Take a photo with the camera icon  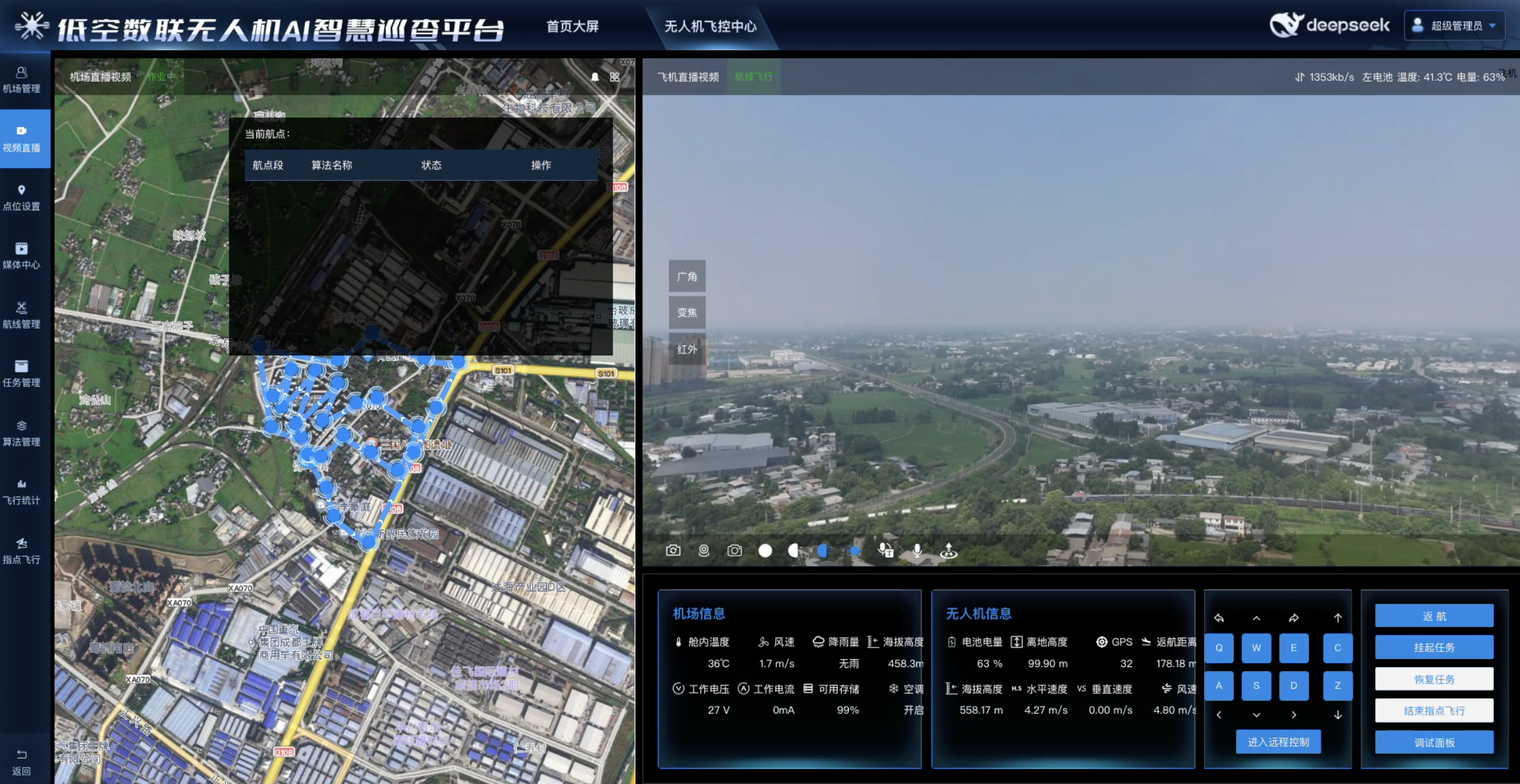pyautogui.click(x=735, y=550)
